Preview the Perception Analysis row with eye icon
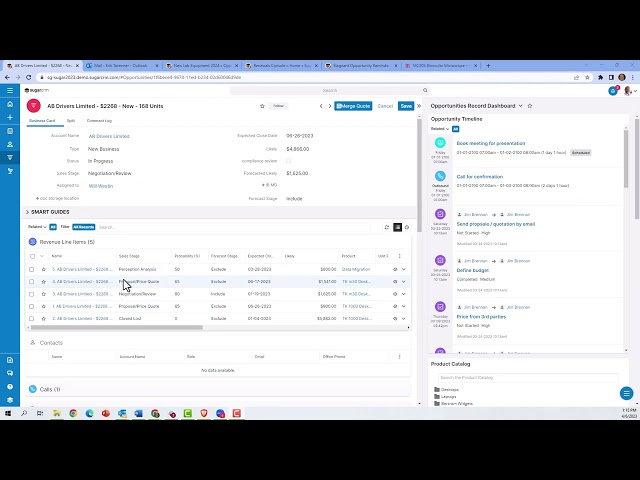This screenshot has height=480, width=640. pyautogui.click(x=395, y=269)
